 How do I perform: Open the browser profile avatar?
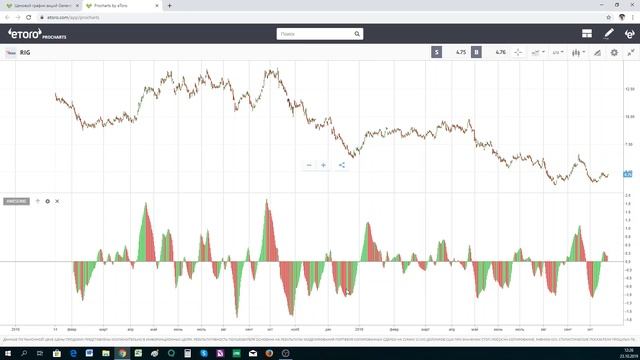622,17
